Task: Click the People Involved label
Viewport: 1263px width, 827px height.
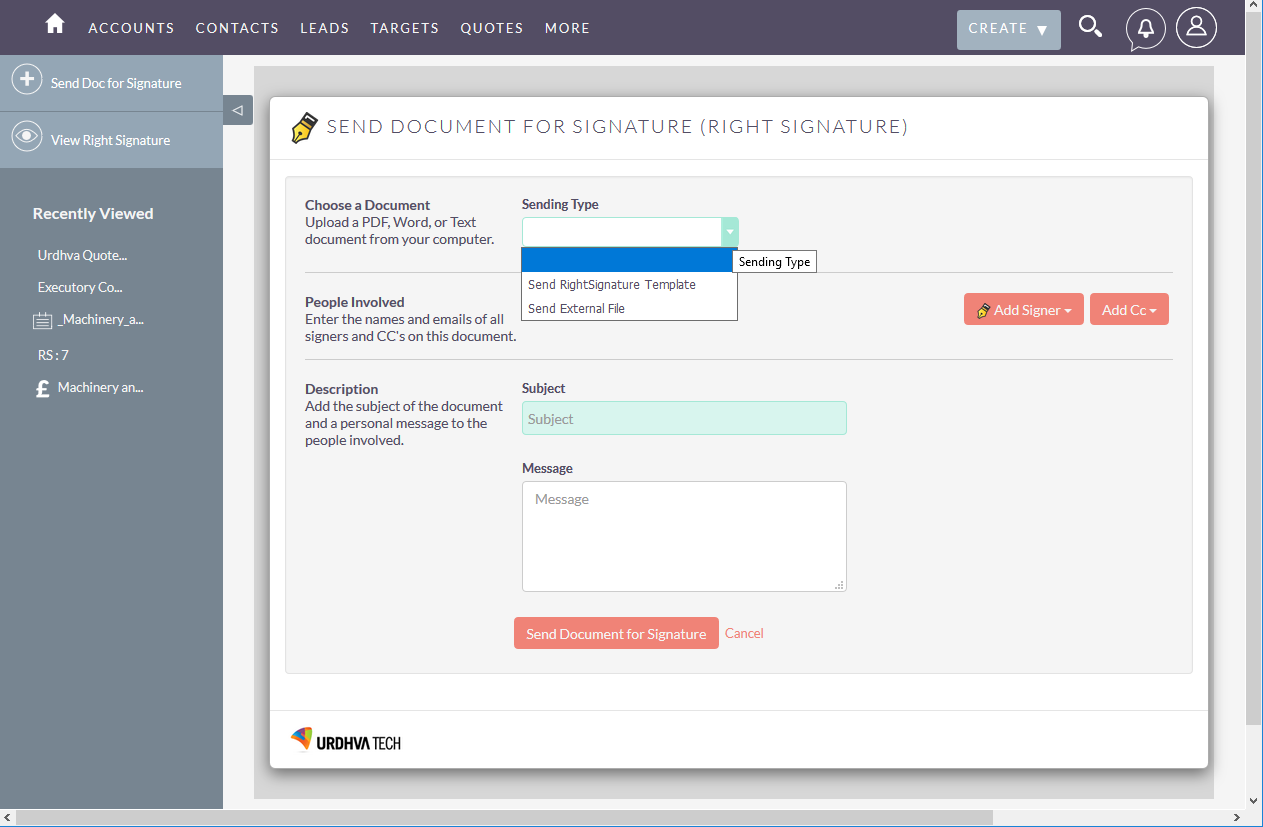Action: pyautogui.click(x=354, y=302)
